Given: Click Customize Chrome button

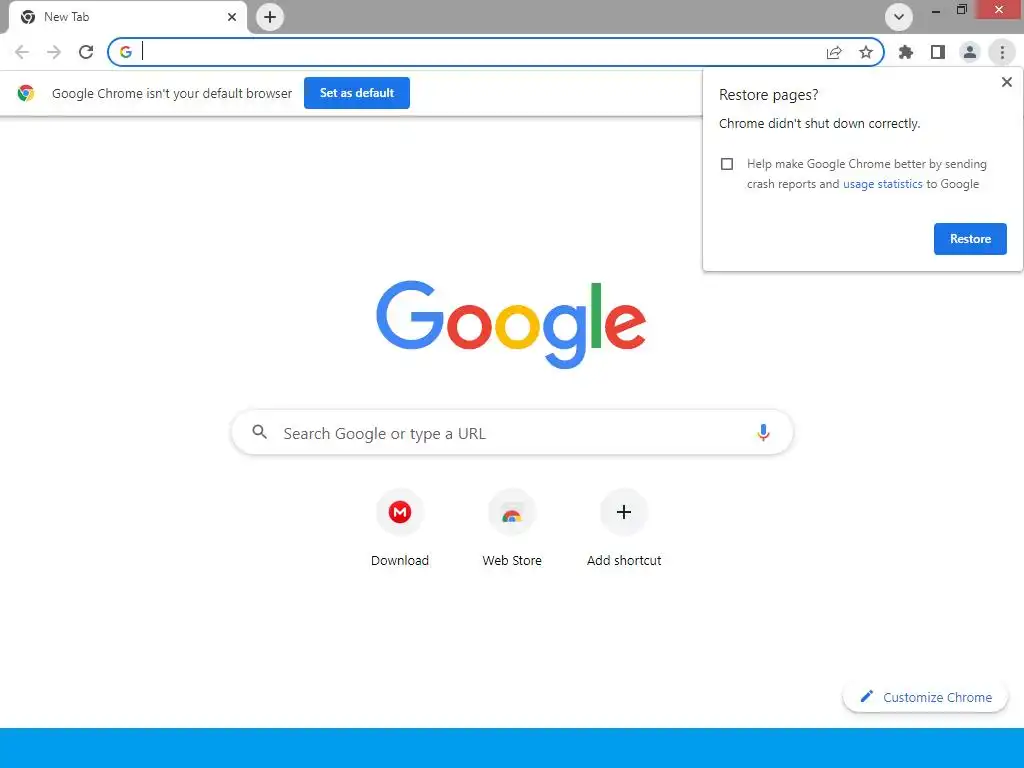Looking at the screenshot, I should (x=925, y=697).
